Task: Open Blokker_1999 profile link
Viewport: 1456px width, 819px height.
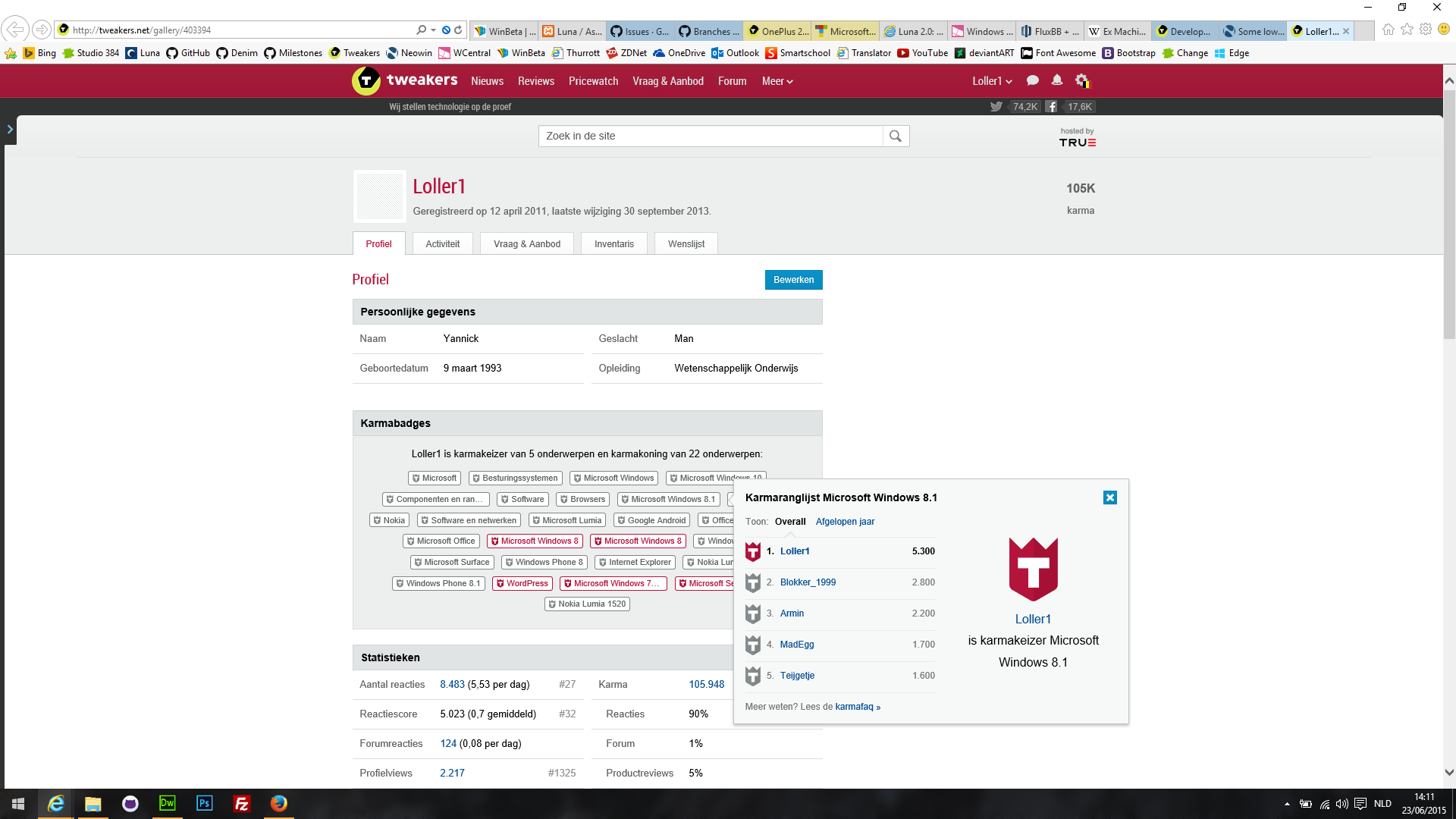Action: (x=808, y=582)
